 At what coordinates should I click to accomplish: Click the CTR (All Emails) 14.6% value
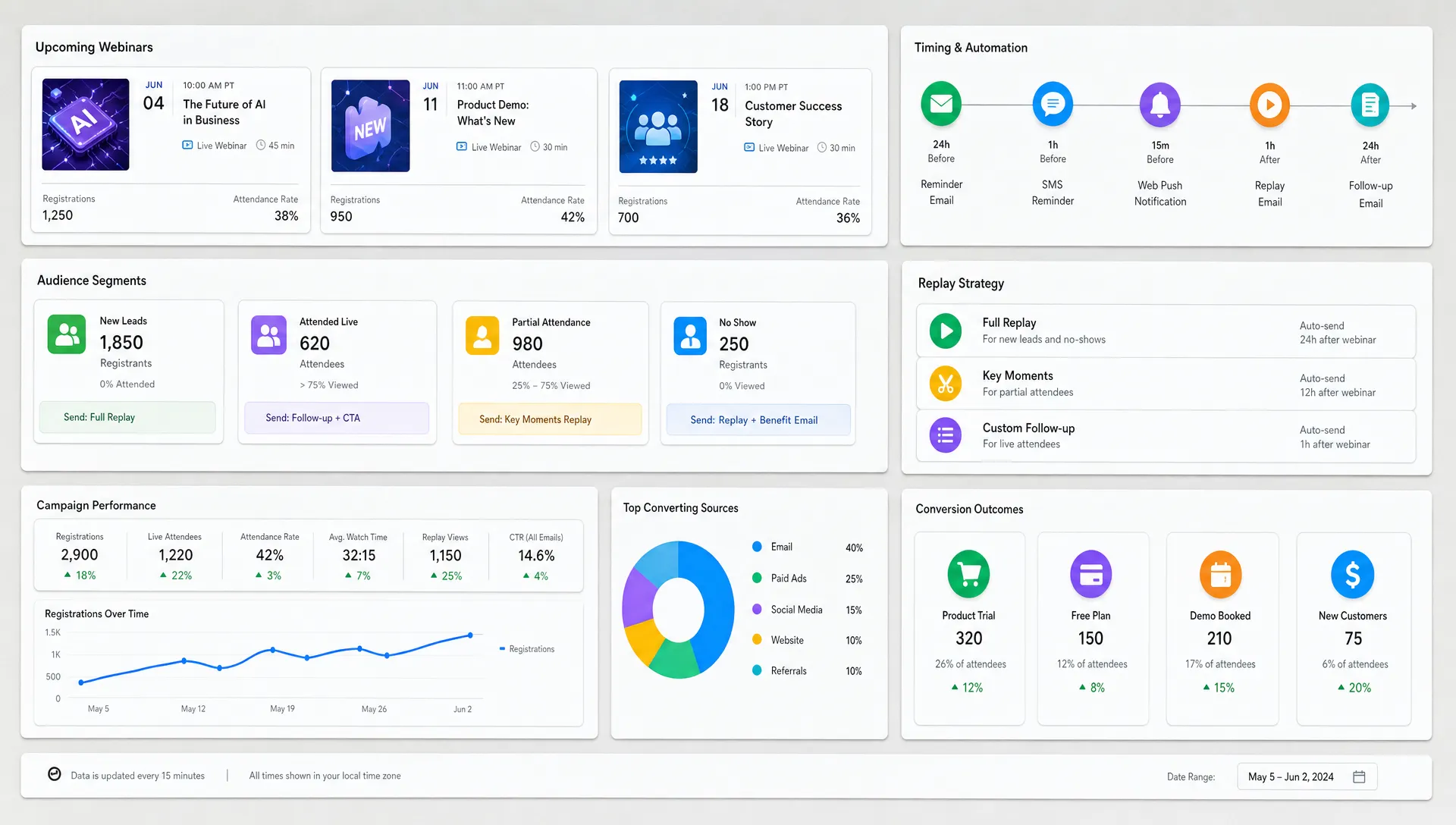point(536,555)
